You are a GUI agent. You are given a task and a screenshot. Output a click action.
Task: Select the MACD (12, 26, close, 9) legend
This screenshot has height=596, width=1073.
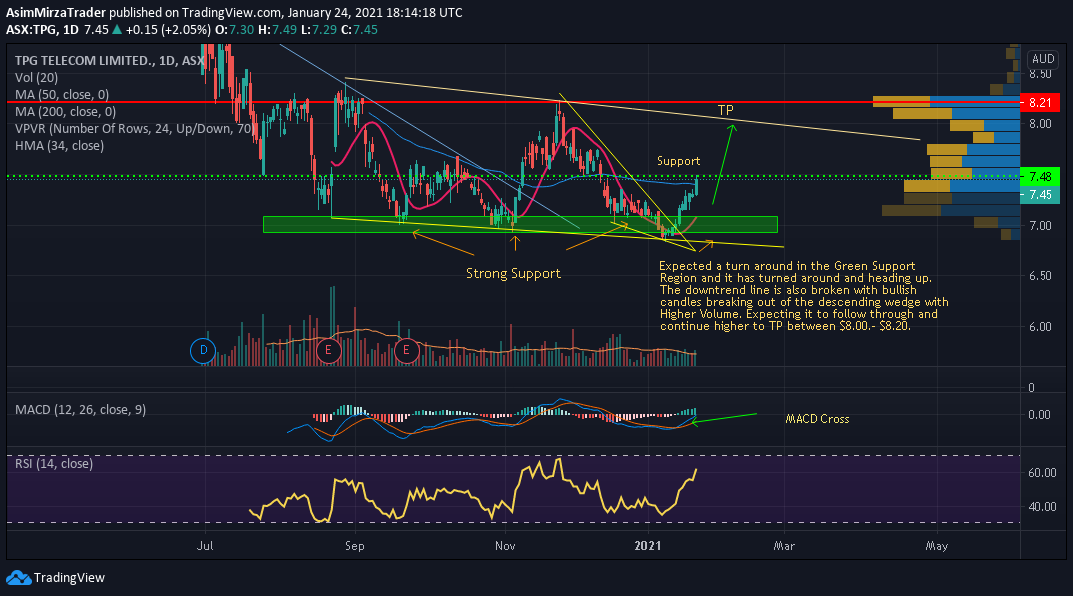point(81,410)
